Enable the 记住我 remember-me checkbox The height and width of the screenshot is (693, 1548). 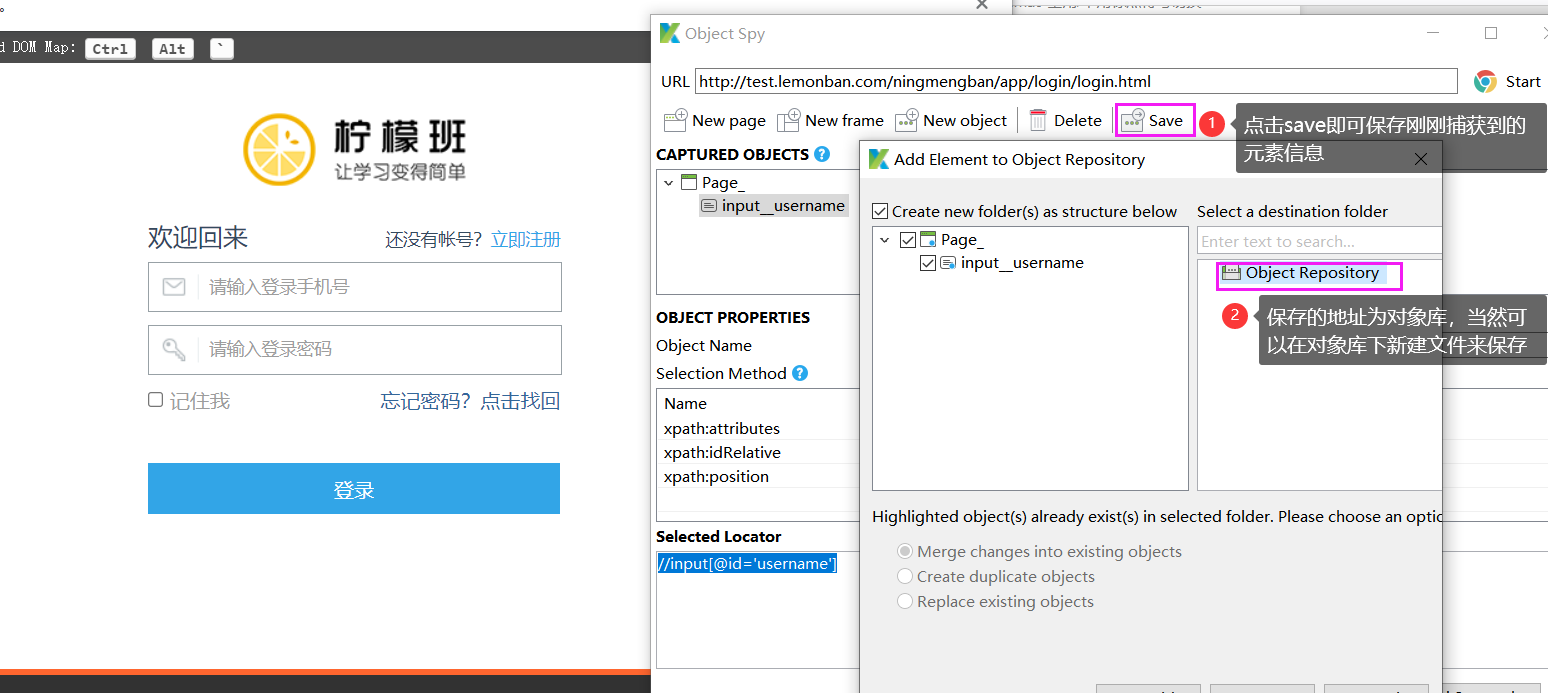pos(156,399)
